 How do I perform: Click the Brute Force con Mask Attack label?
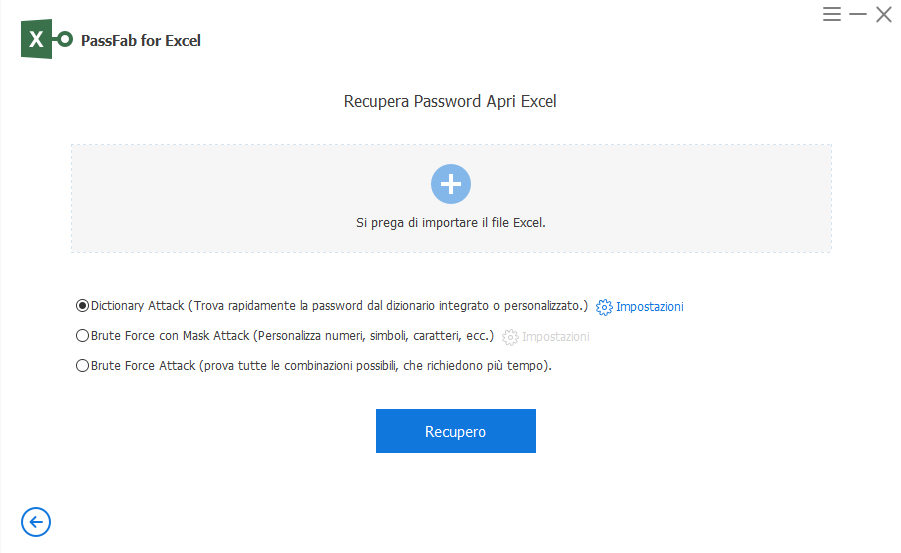coord(292,336)
